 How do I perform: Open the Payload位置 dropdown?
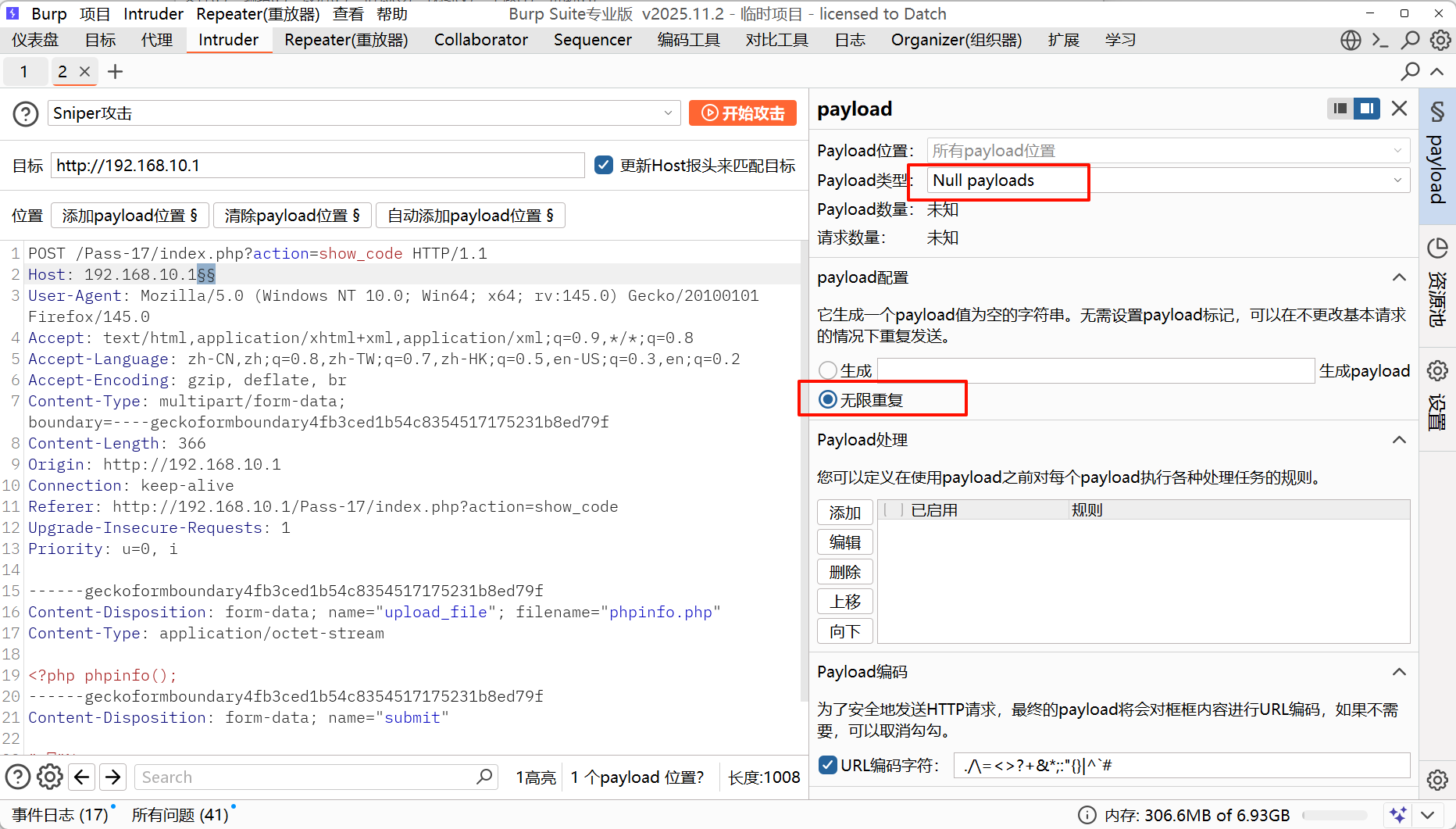[x=1168, y=151]
